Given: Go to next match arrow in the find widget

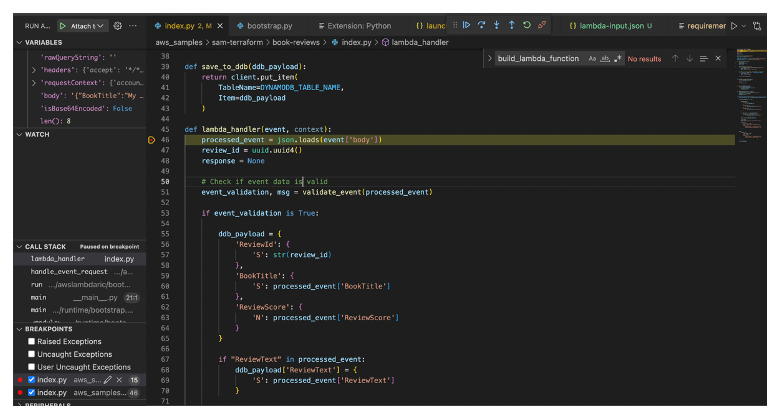Looking at the screenshot, I should [x=689, y=59].
